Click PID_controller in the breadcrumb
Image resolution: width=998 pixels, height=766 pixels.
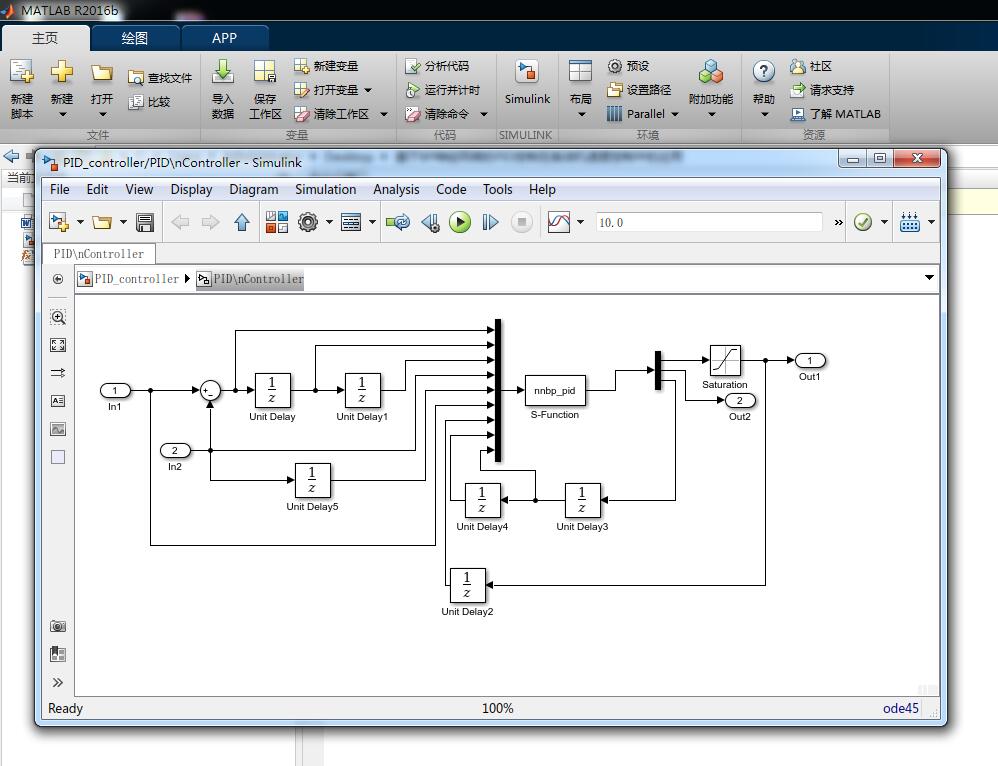[x=136, y=279]
